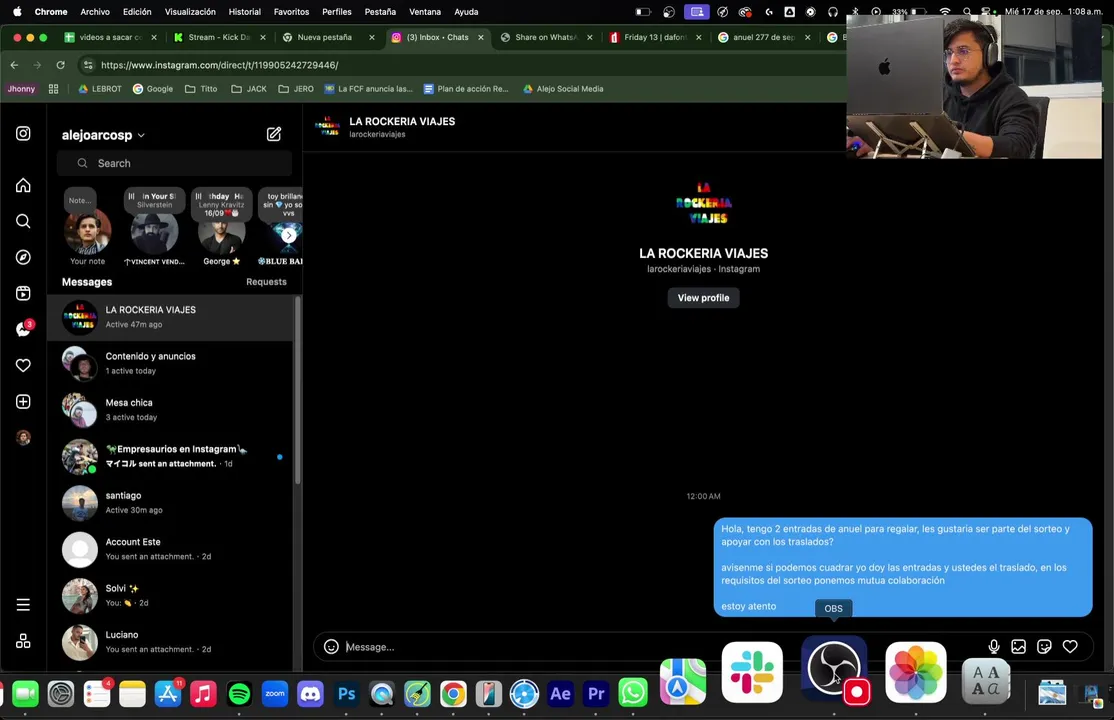The image size is (1114, 720).
Task: Open Messages icon with red badge
Action: (x=24, y=329)
